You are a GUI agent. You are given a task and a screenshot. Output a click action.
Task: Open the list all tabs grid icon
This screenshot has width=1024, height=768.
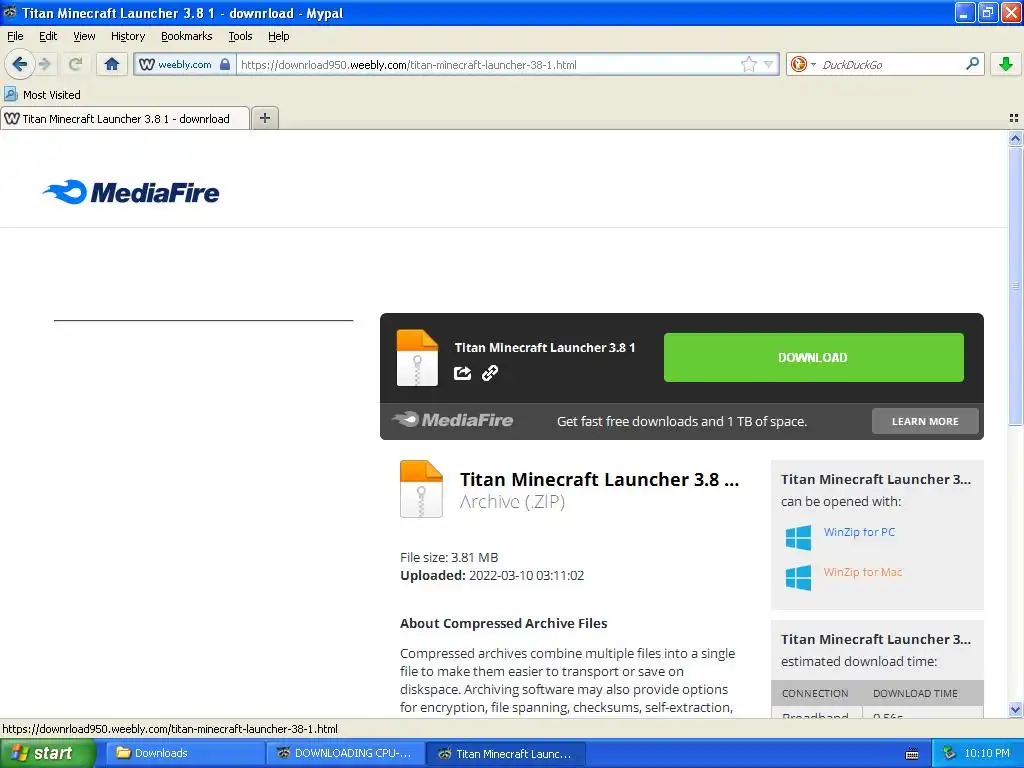coord(1014,118)
